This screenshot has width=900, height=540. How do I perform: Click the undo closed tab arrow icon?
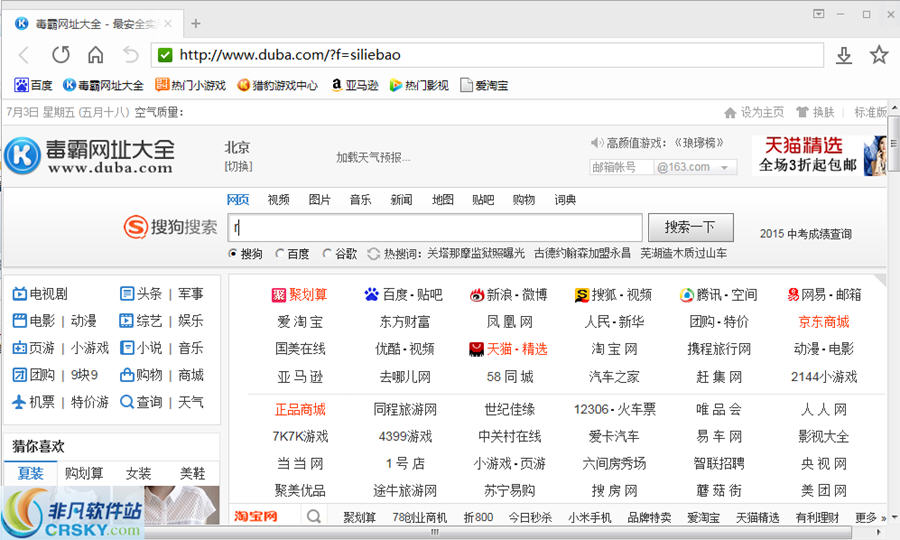pyautogui.click(x=131, y=55)
